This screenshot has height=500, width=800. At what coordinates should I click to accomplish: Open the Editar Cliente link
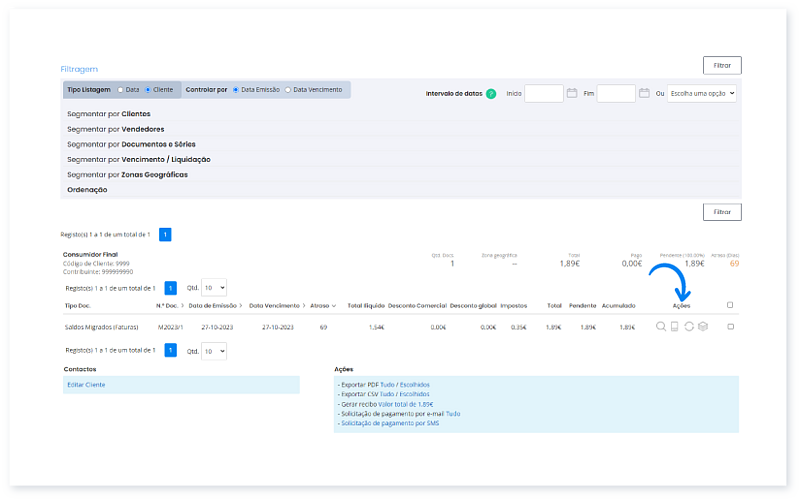(86, 384)
